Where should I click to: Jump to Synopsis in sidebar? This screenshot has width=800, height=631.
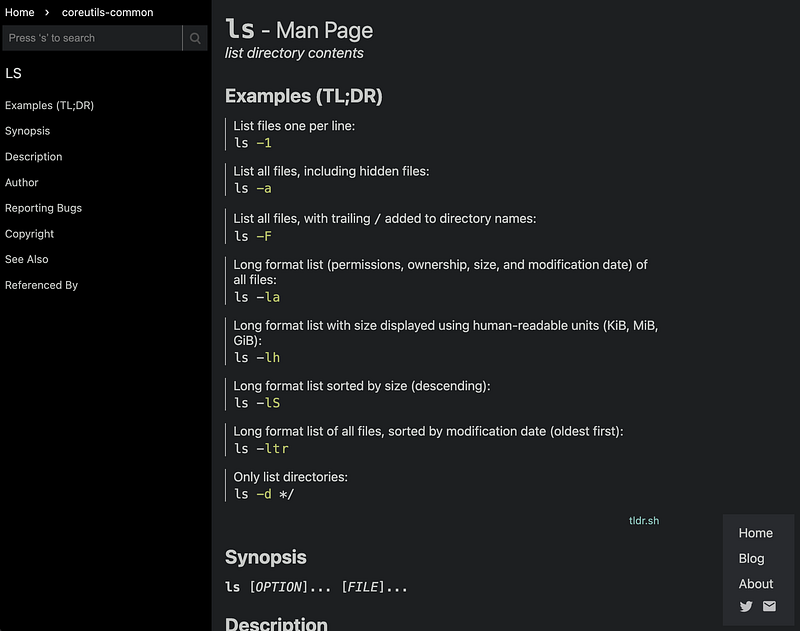(x=28, y=131)
